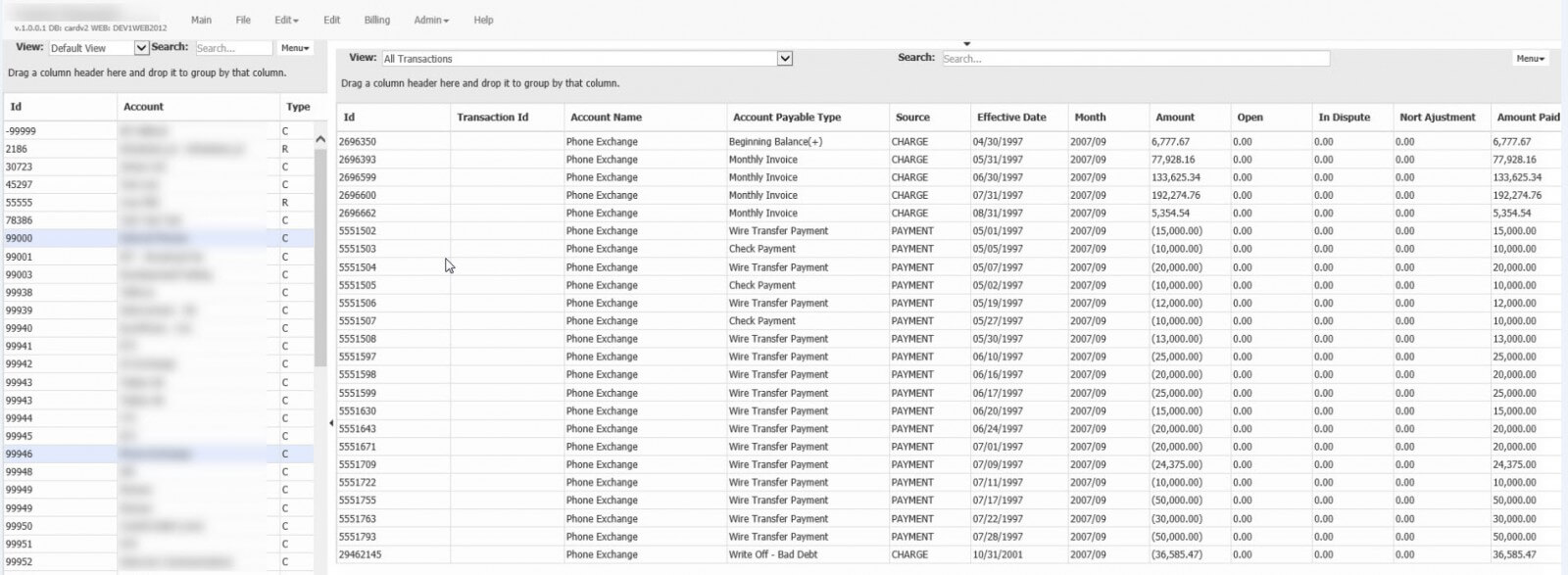Image resolution: width=1568 pixels, height=575 pixels.
Task: Open the Billing menu
Action: [376, 20]
